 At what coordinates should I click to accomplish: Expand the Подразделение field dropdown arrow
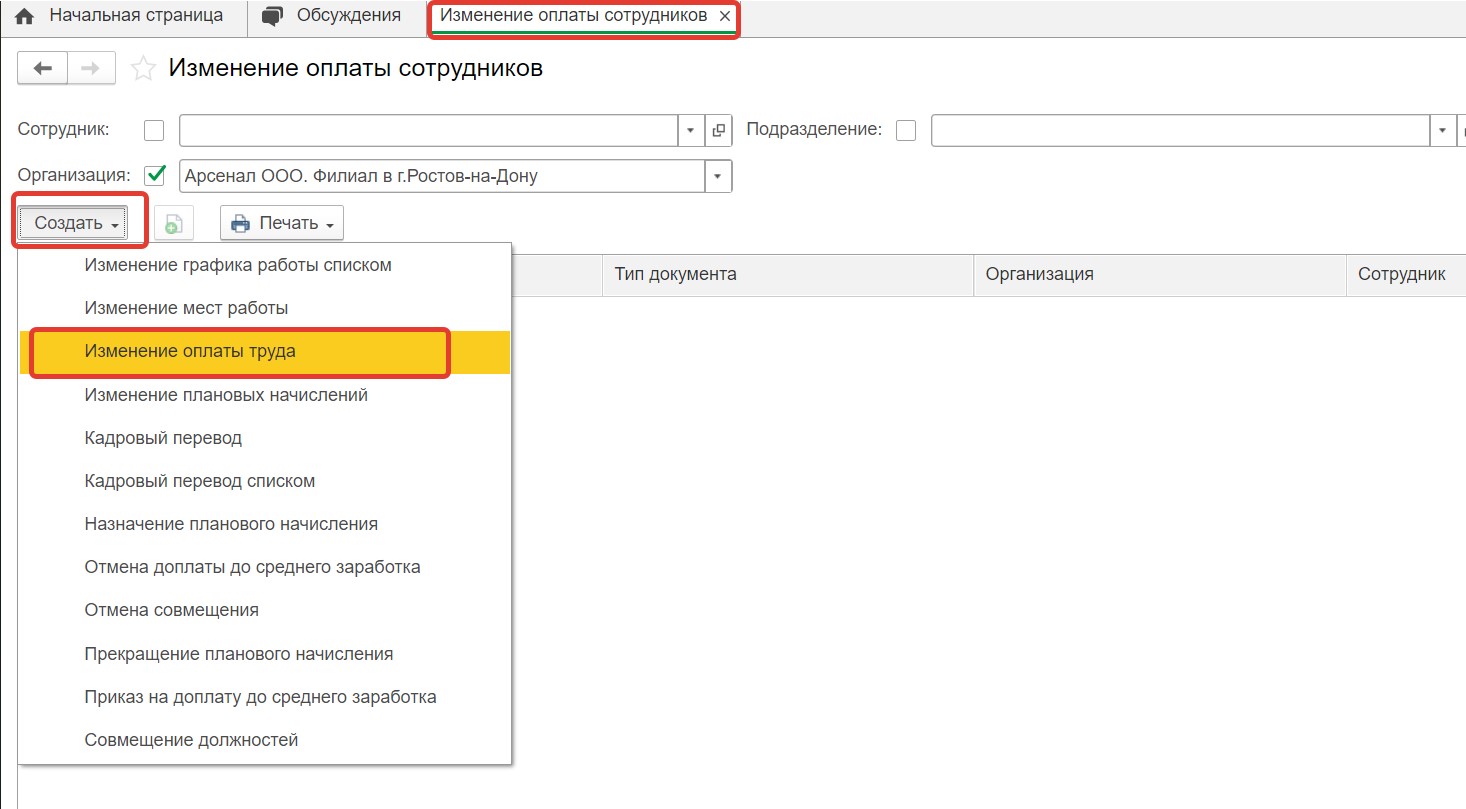coord(1443,131)
